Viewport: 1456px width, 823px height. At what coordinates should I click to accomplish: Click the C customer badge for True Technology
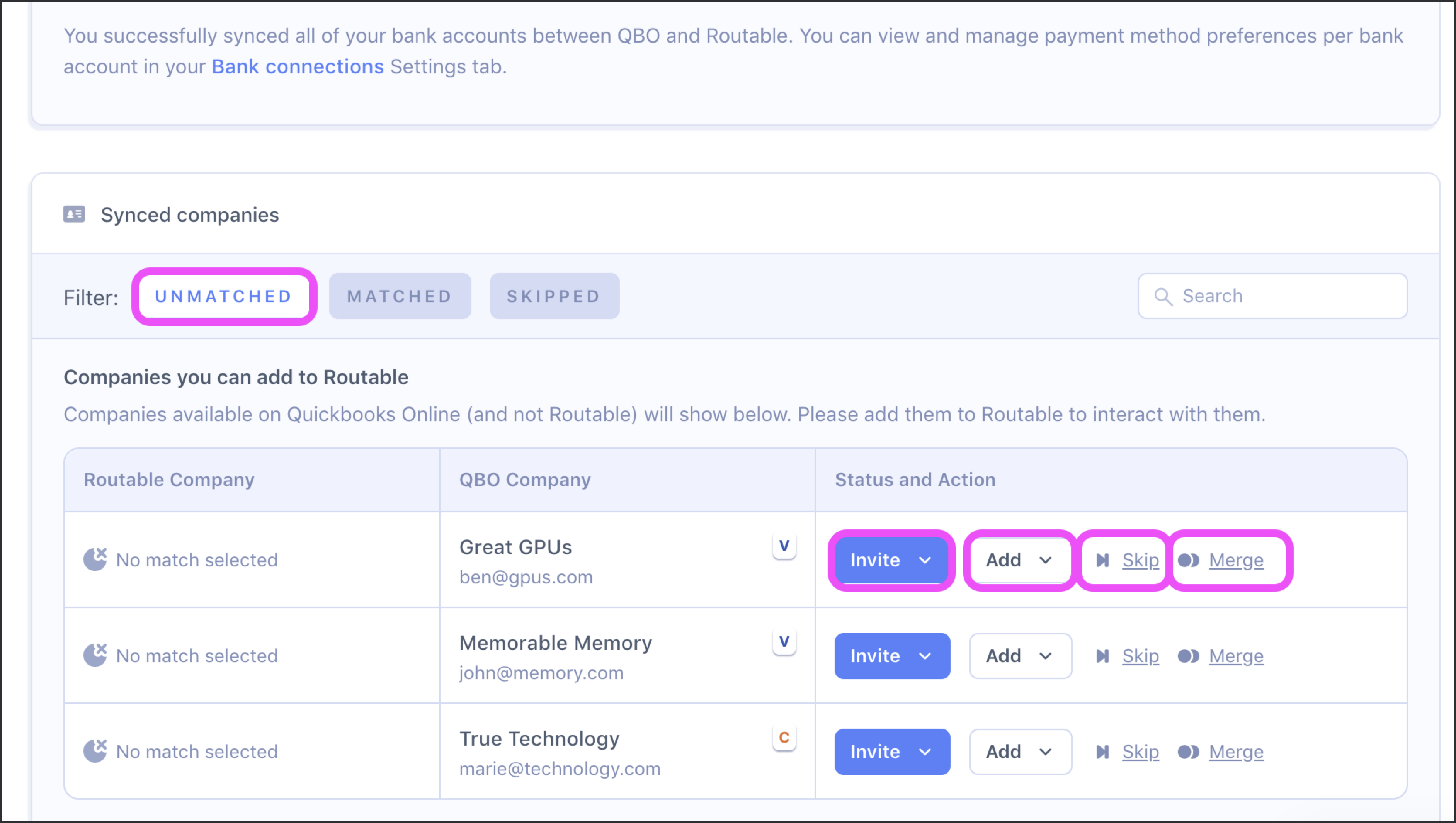pyautogui.click(x=784, y=738)
